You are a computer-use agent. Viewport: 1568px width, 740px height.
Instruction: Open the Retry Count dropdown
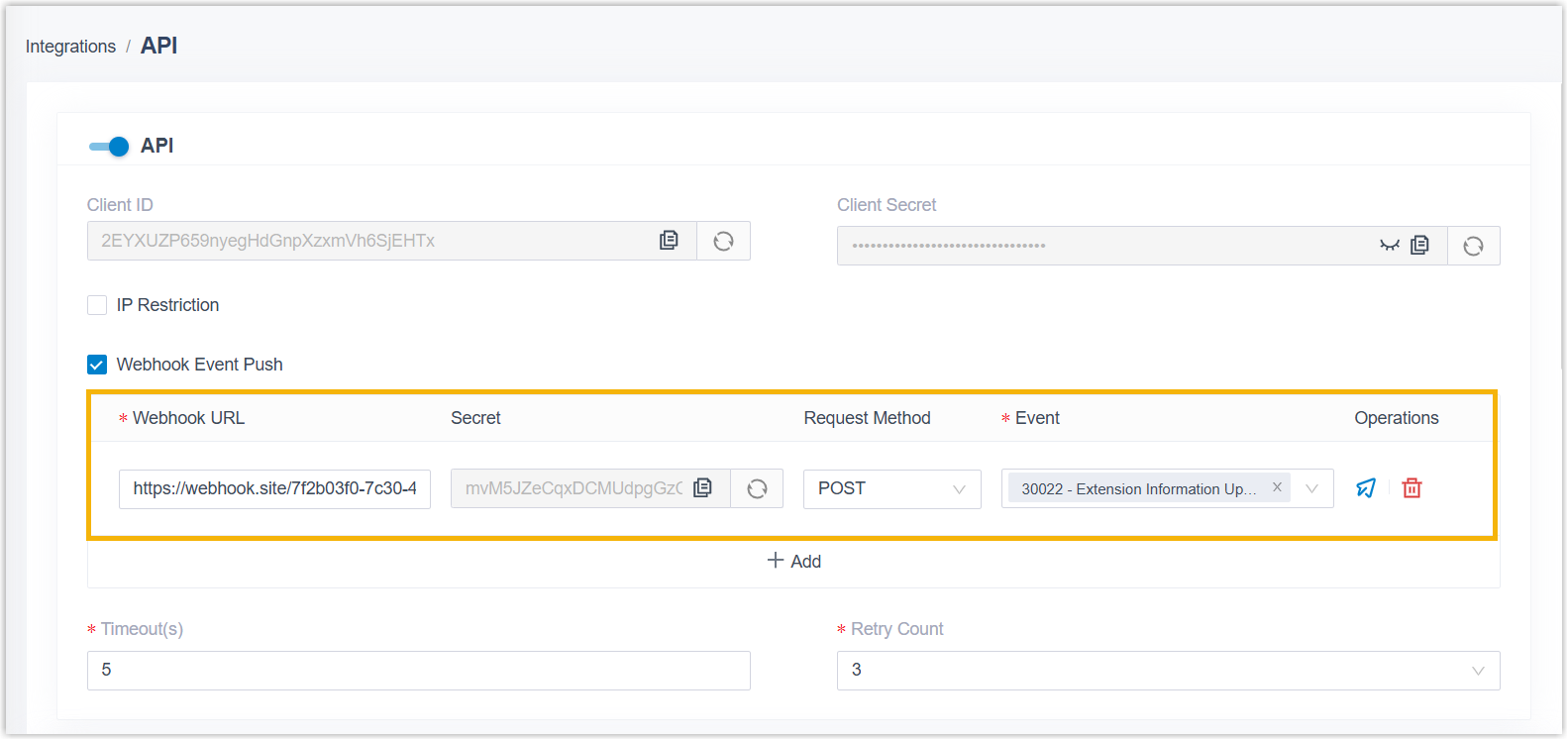1168,671
